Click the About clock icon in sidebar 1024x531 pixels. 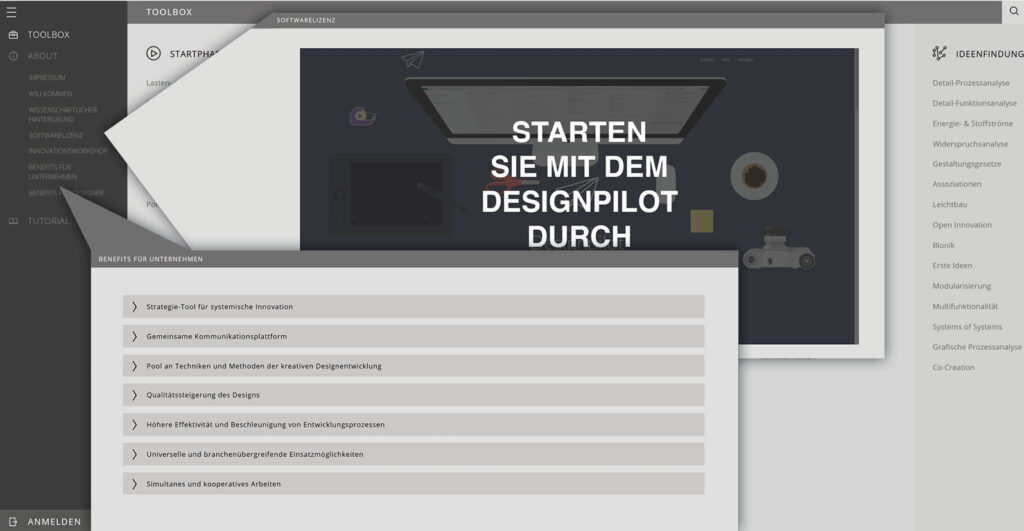tap(13, 56)
